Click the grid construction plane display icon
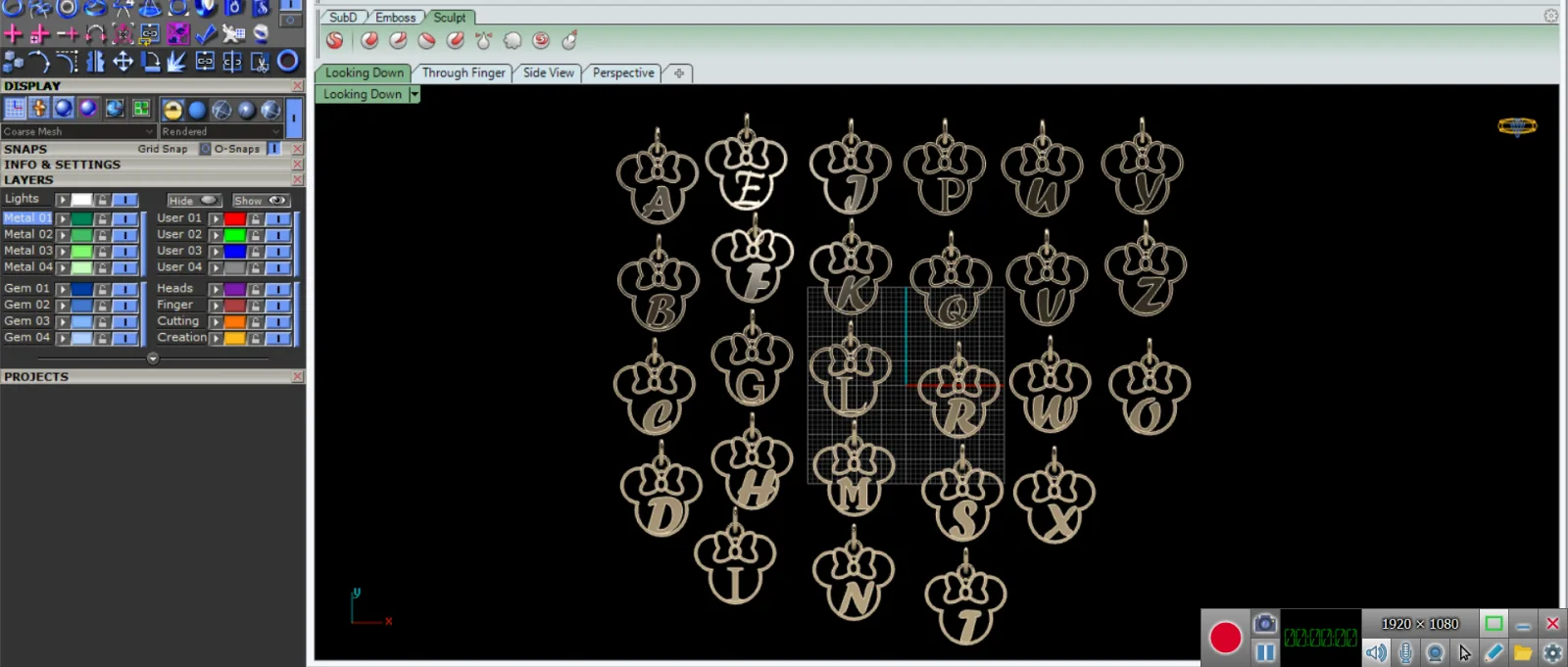 (x=15, y=109)
